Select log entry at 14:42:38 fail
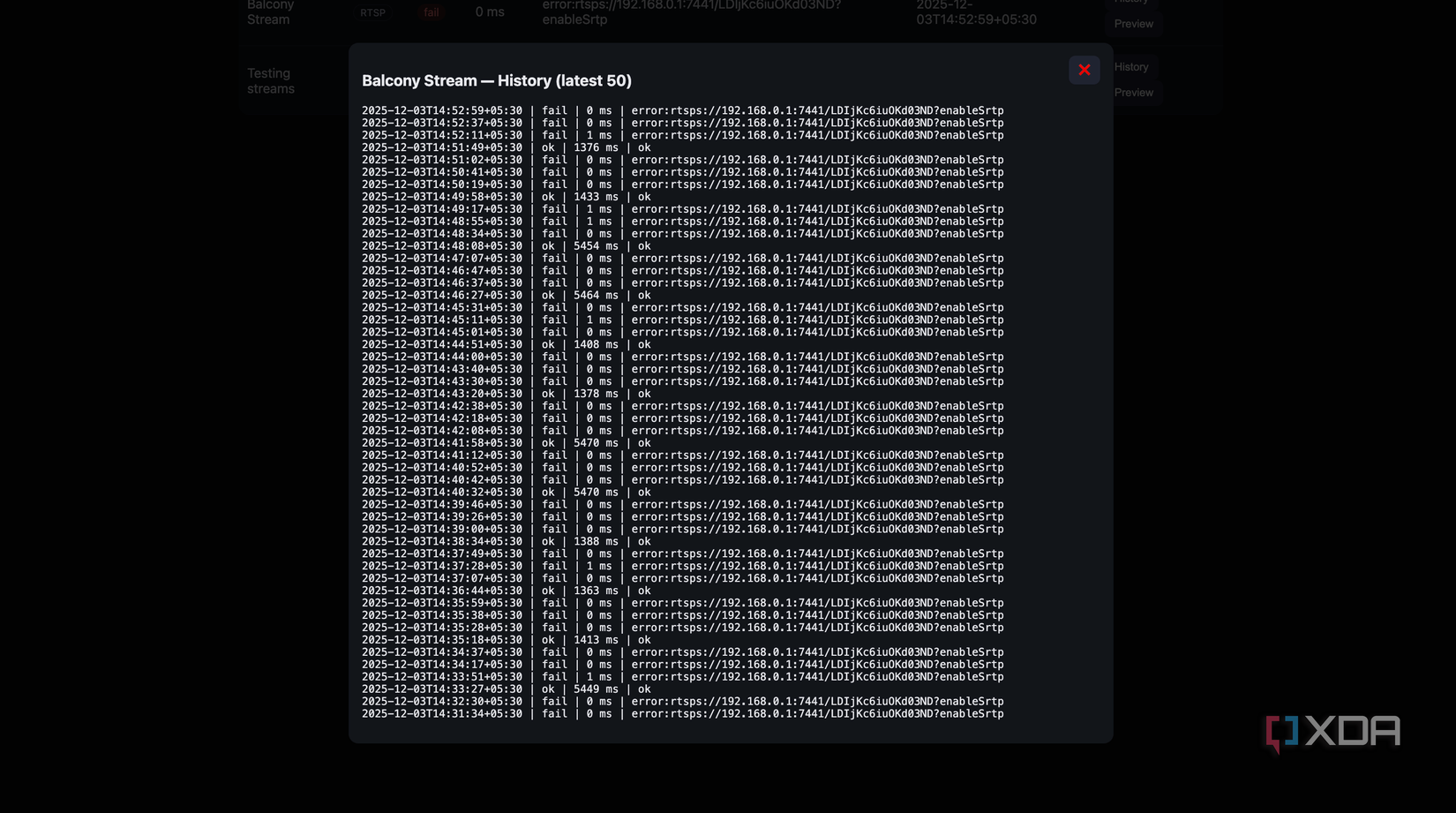The image size is (1456, 813). tap(682, 406)
